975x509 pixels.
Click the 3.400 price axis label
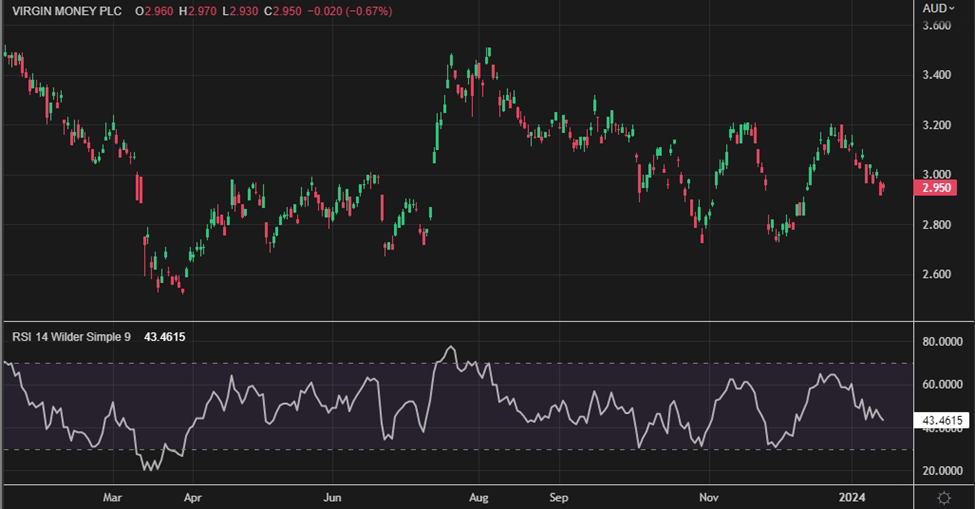[x=936, y=75]
